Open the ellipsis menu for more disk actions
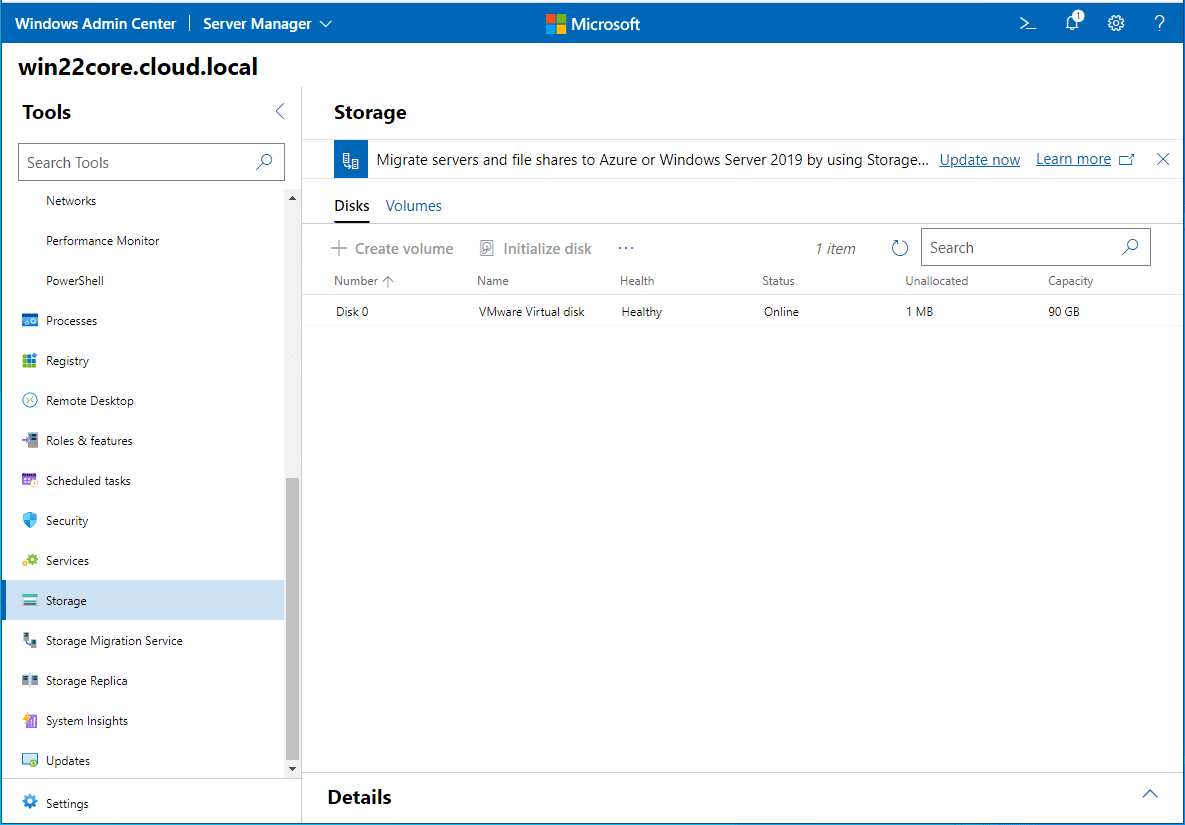The image size is (1185, 825). point(626,247)
